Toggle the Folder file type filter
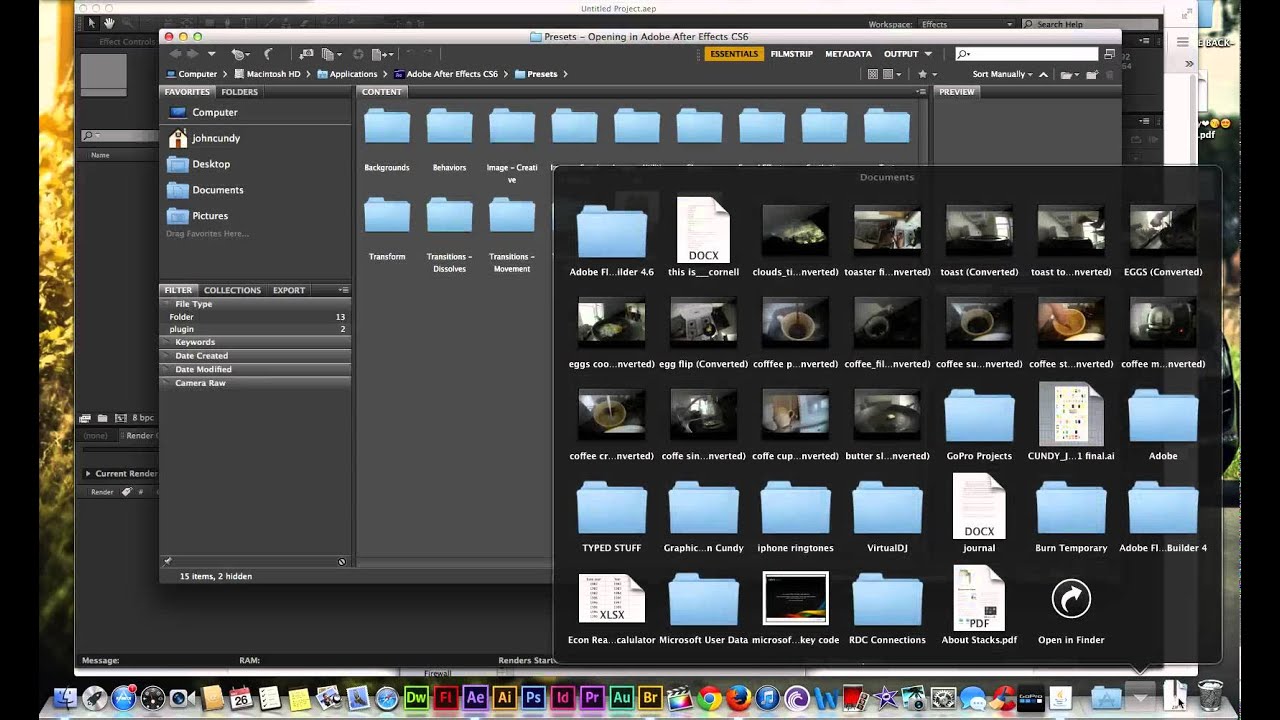1280x720 pixels. tap(256, 316)
